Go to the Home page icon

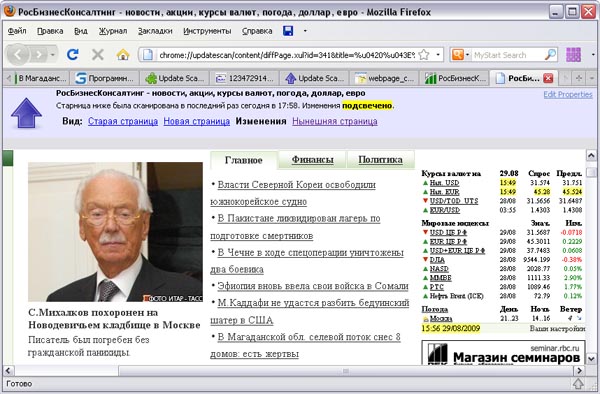122,55
